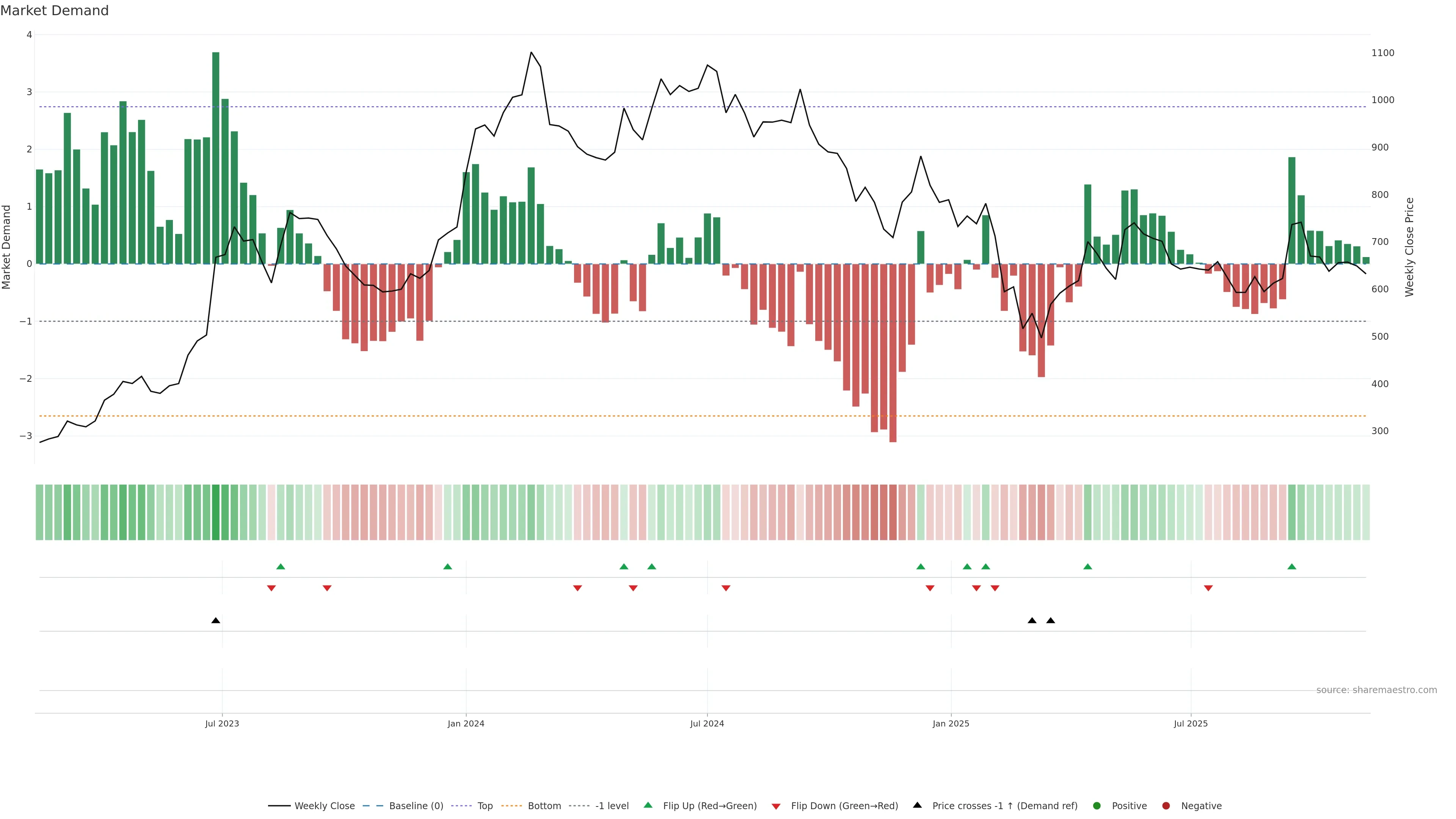Screen dimensions: 1456x819
Task: Click Flip Down red triangle legend icon
Action: point(776,806)
